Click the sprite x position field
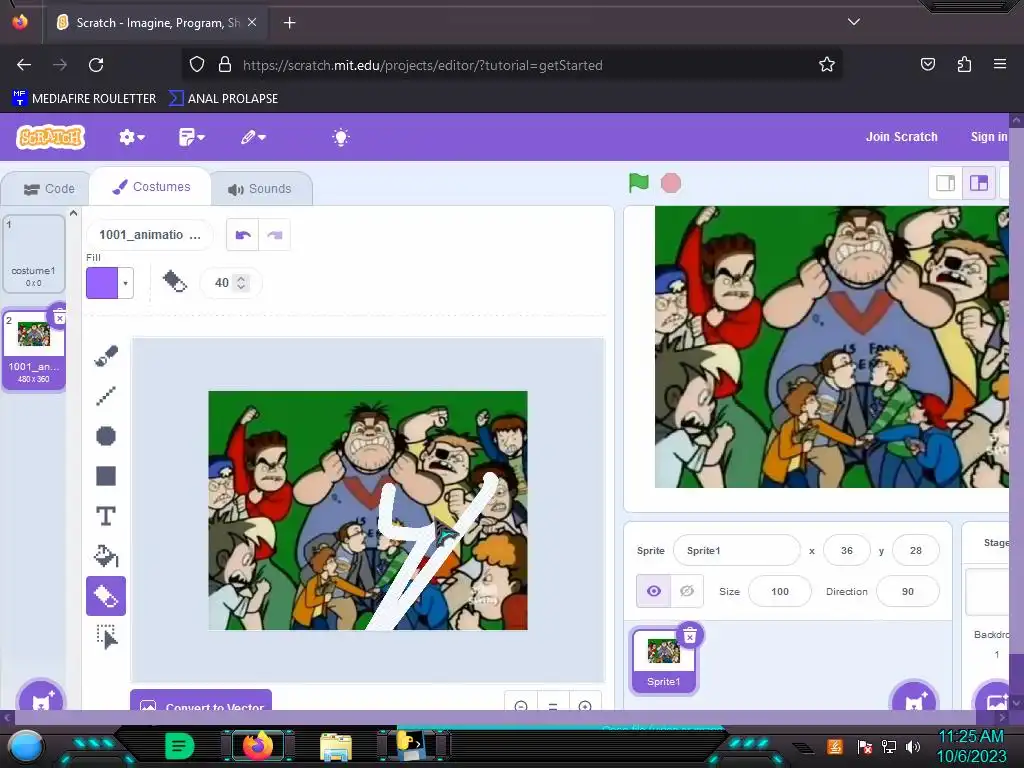Screen dimensions: 1024x768 coord(847,551)
